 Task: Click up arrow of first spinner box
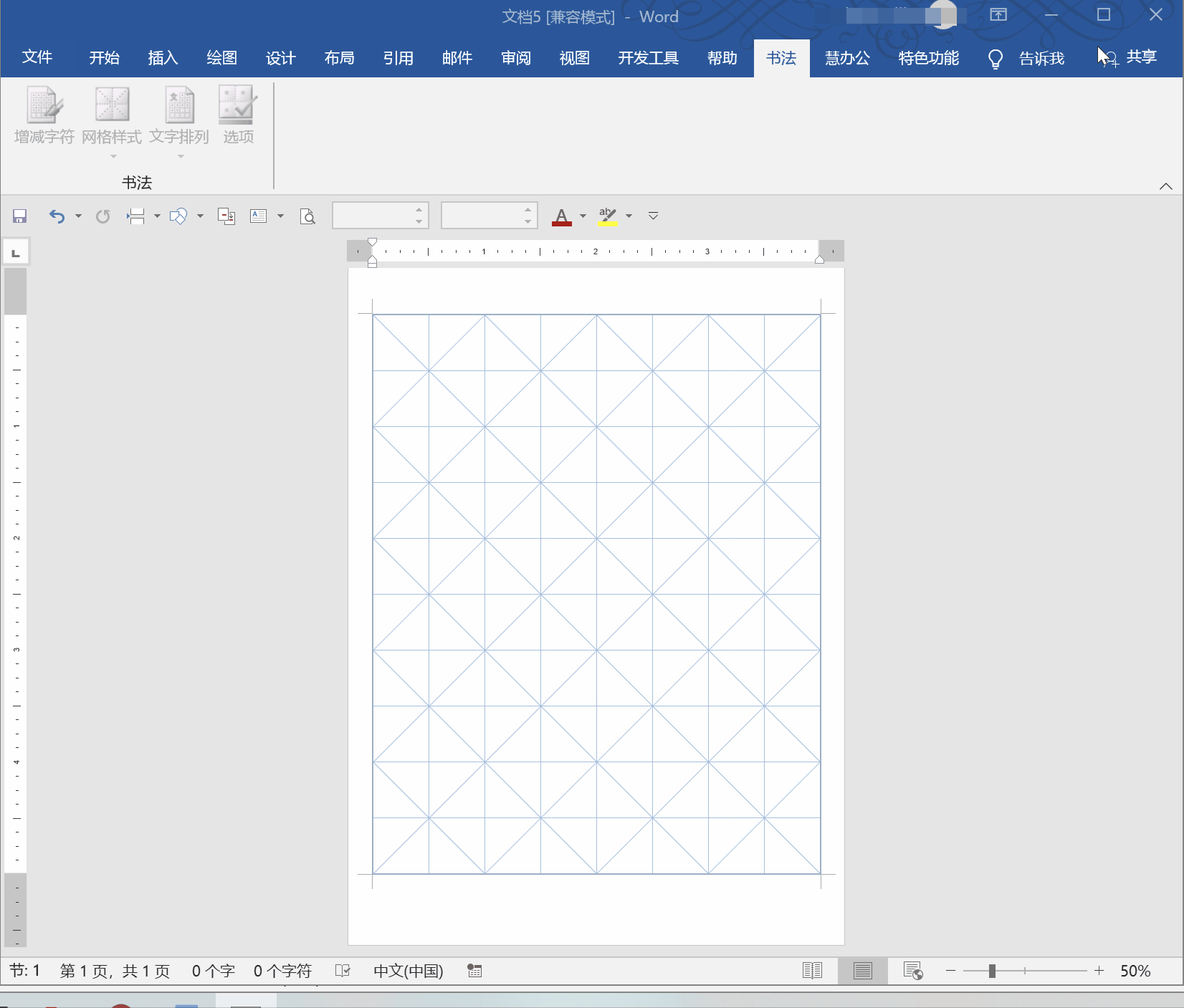pos(419,209)
